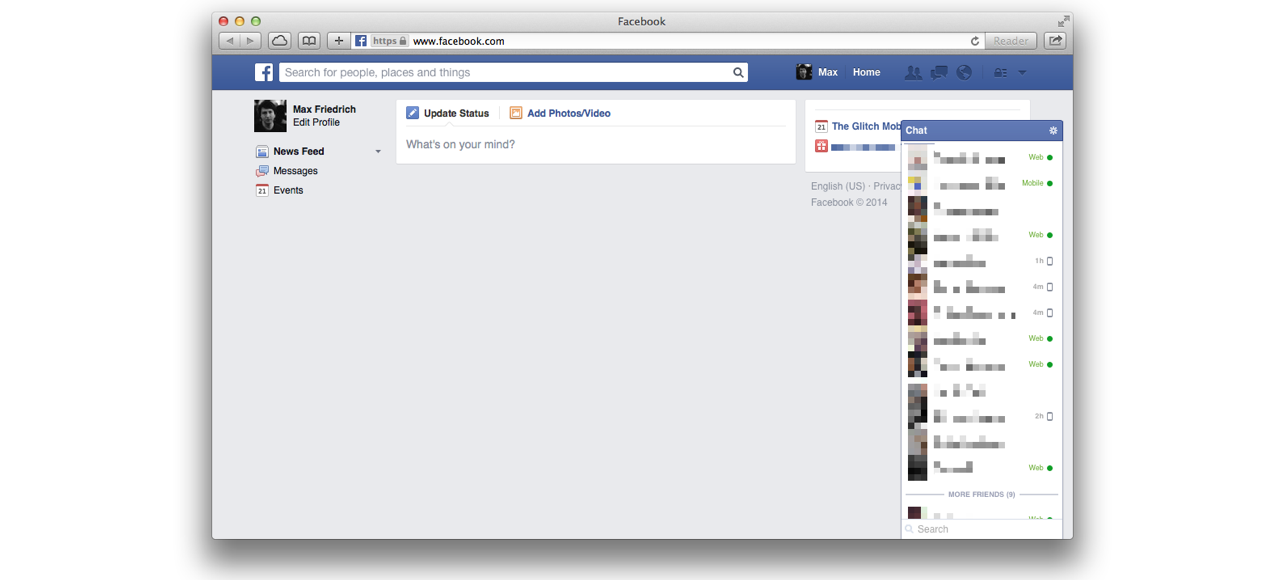Click the MORE FRIENDS (9) heading
1280x580 pixels.
pos(982,494)
